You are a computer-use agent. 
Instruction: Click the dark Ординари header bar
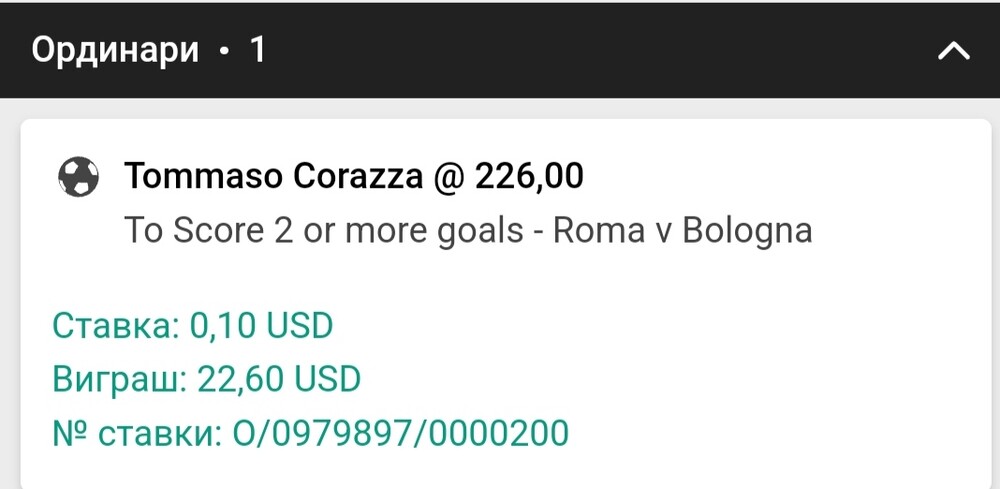tap(500, 50)
